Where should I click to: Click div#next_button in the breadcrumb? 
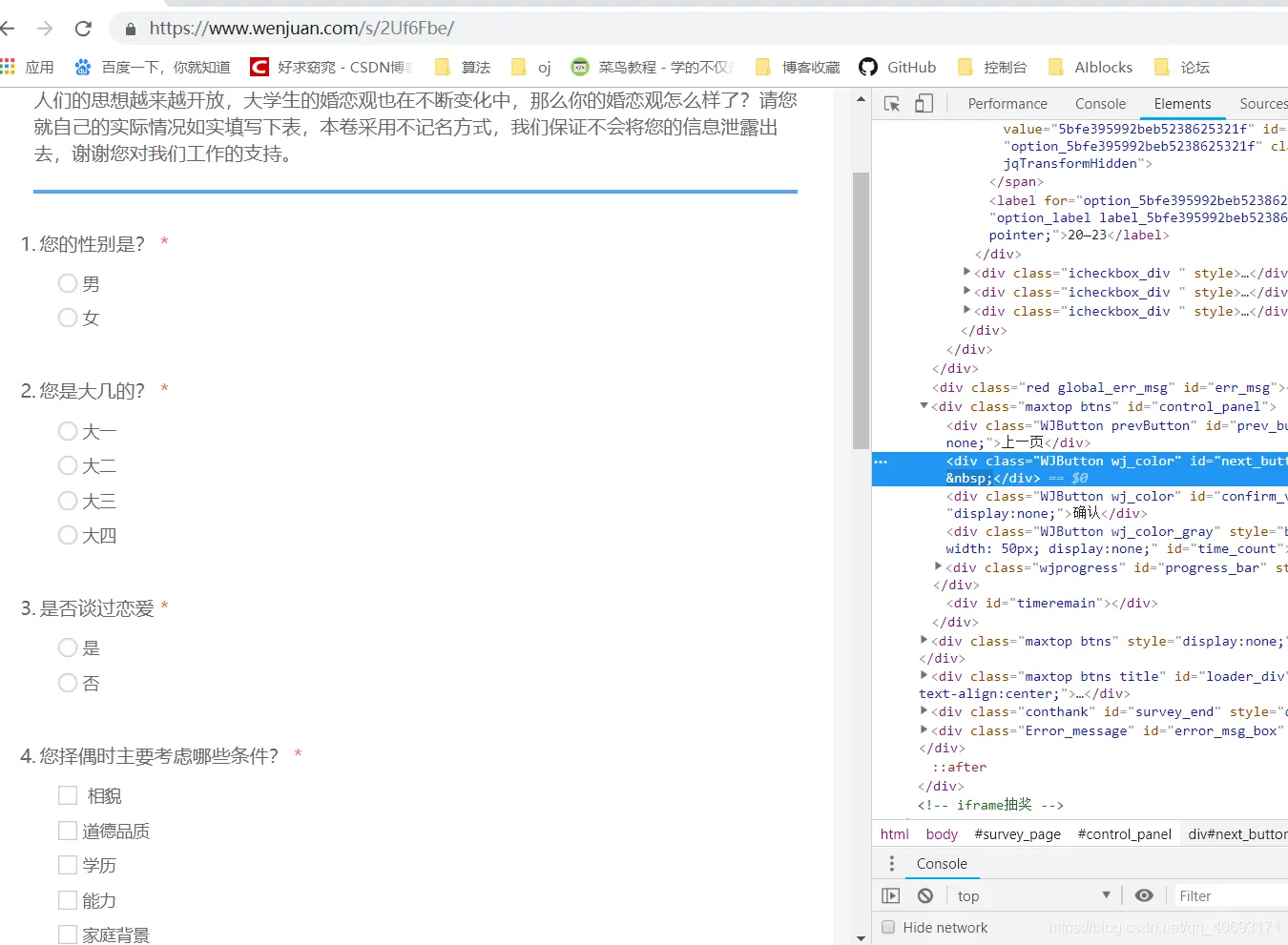coord(1236,833)
